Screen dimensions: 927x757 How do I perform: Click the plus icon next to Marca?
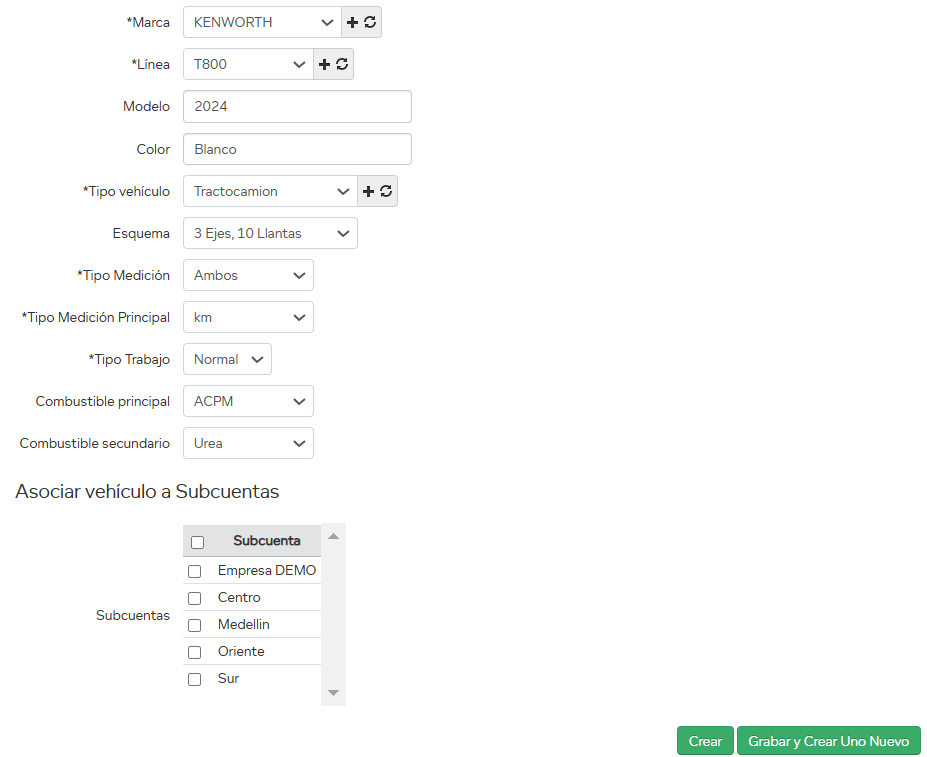coord(352,22)
